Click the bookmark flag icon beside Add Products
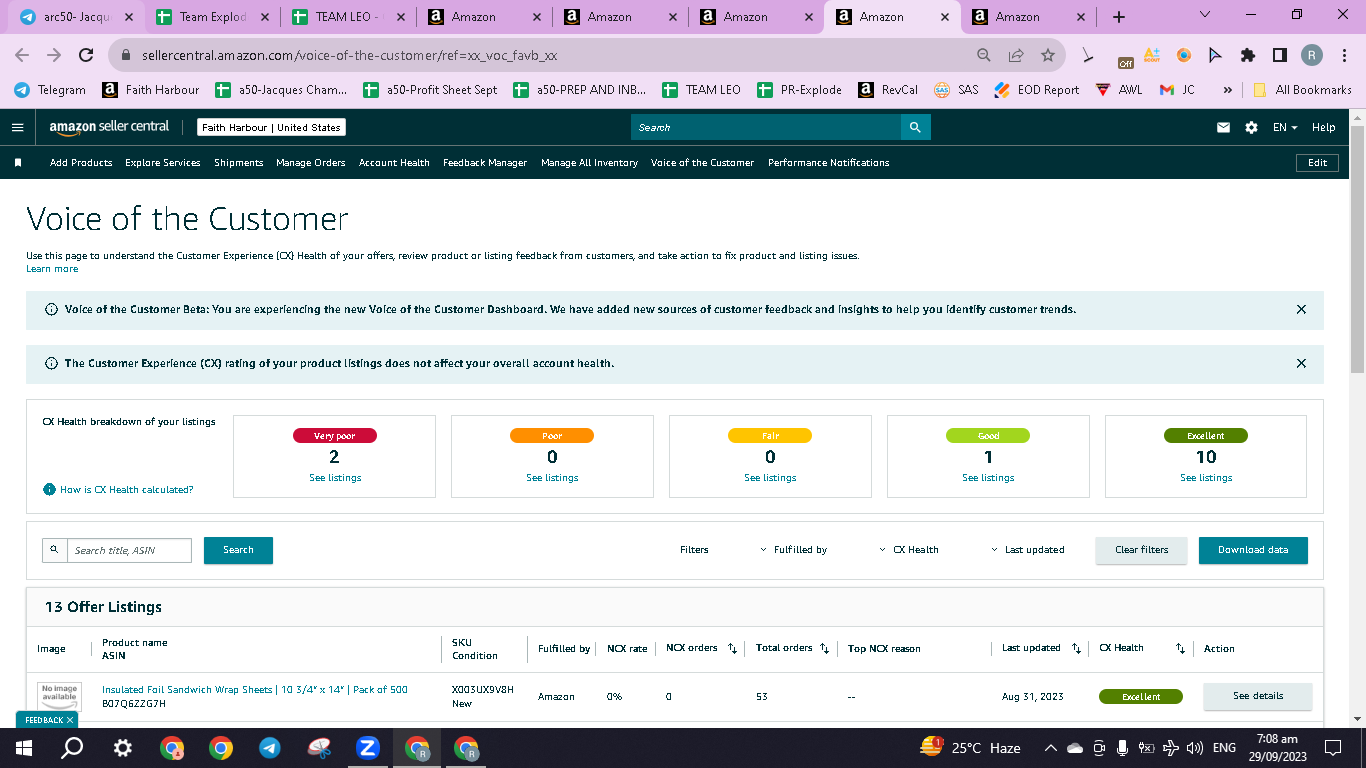The height and width of the screenshot is (768, 1366). pos(18,162)
